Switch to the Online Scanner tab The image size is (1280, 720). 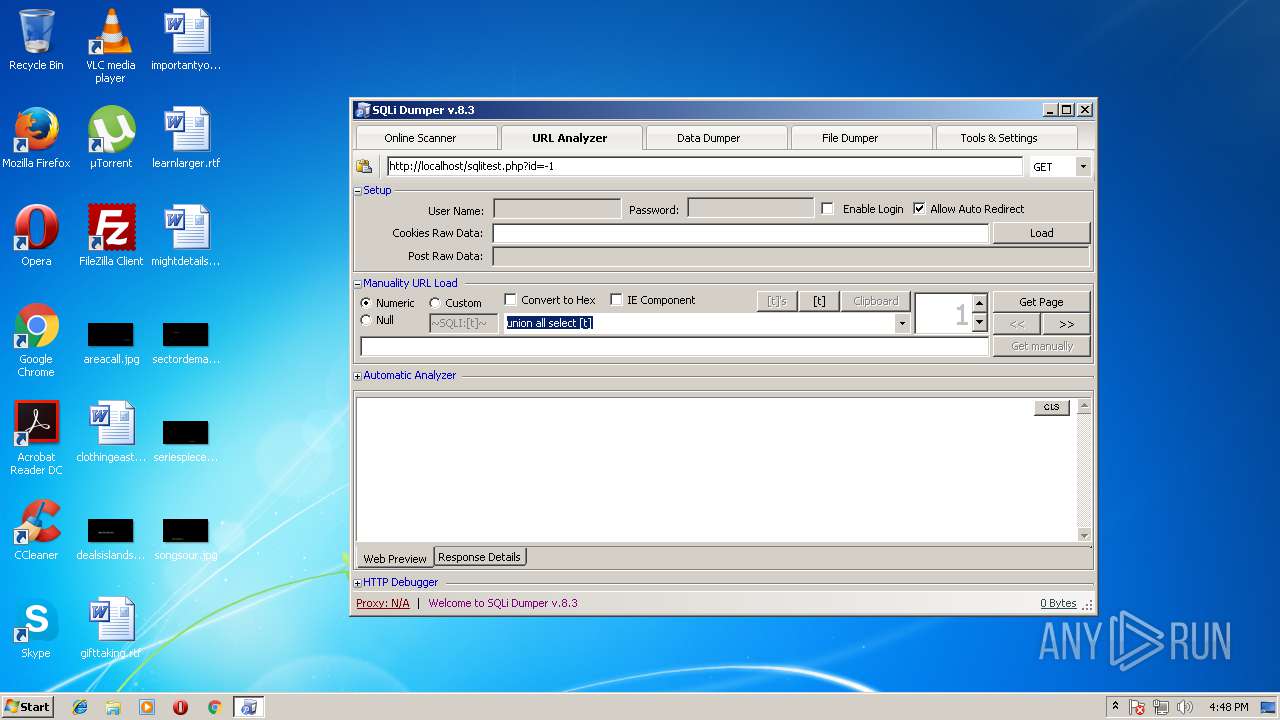coord(427,138)
